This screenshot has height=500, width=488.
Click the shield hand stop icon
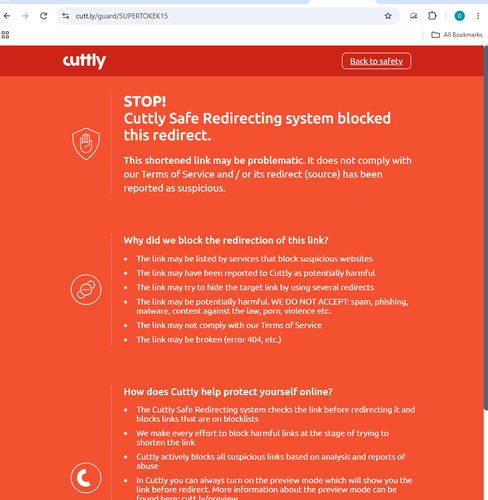86,144
